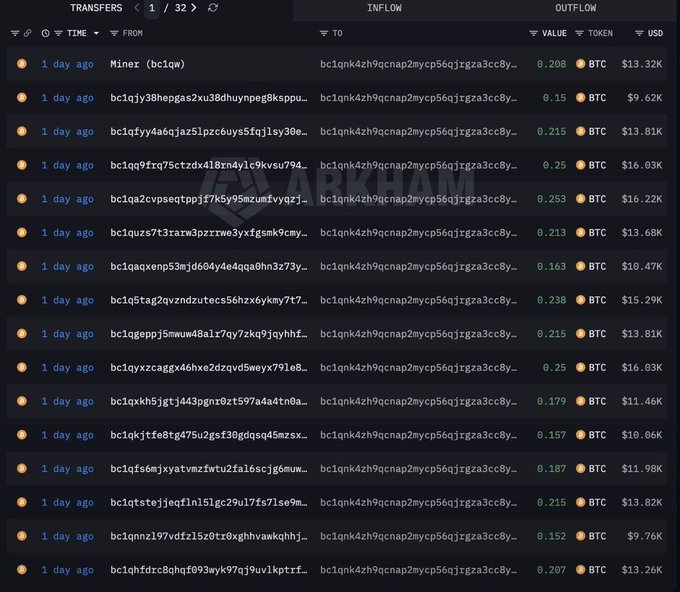
Task: Refresh the transfers list
Action: [213, 8]
